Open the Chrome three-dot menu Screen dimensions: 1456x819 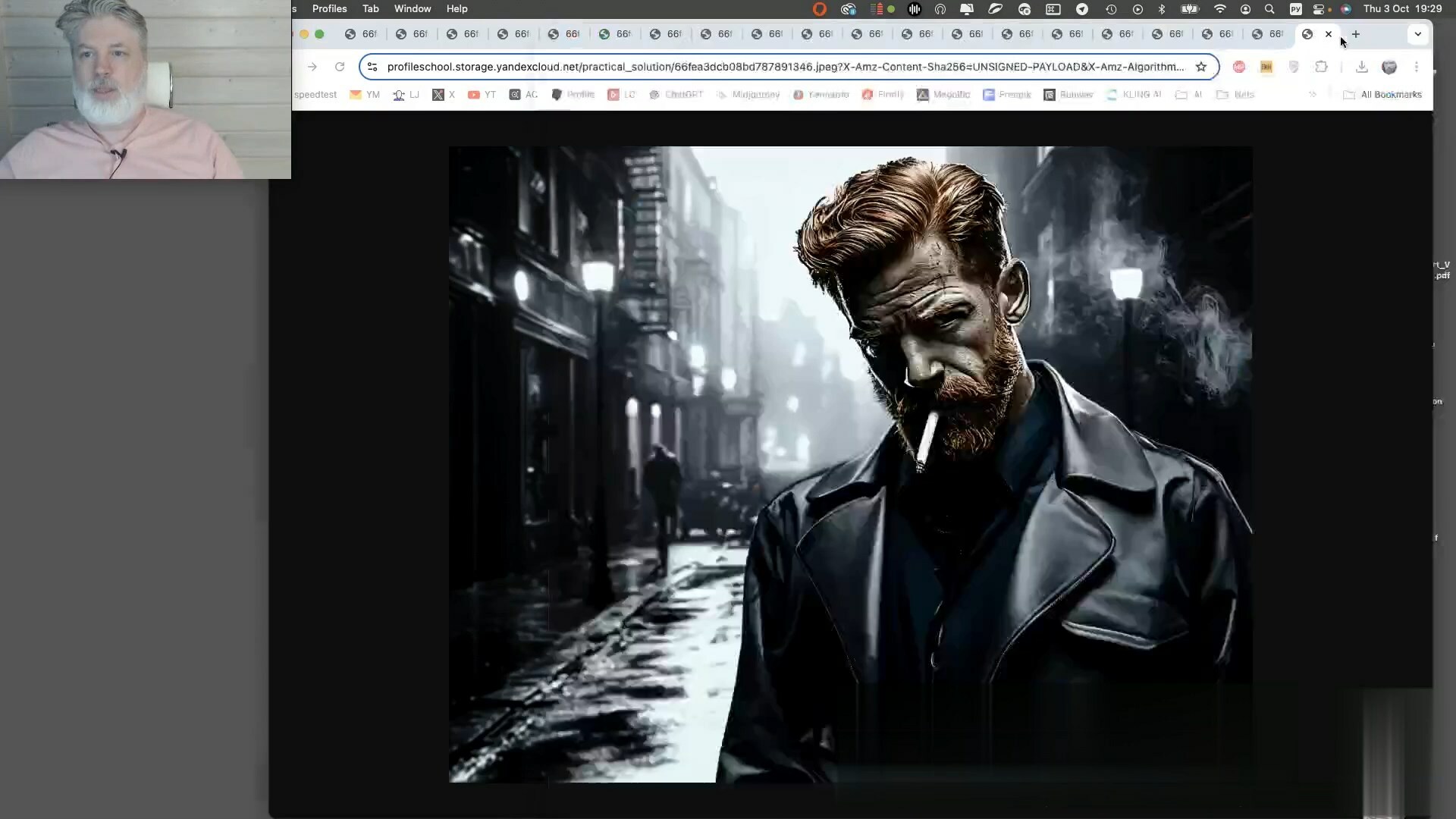[1417, 67]
